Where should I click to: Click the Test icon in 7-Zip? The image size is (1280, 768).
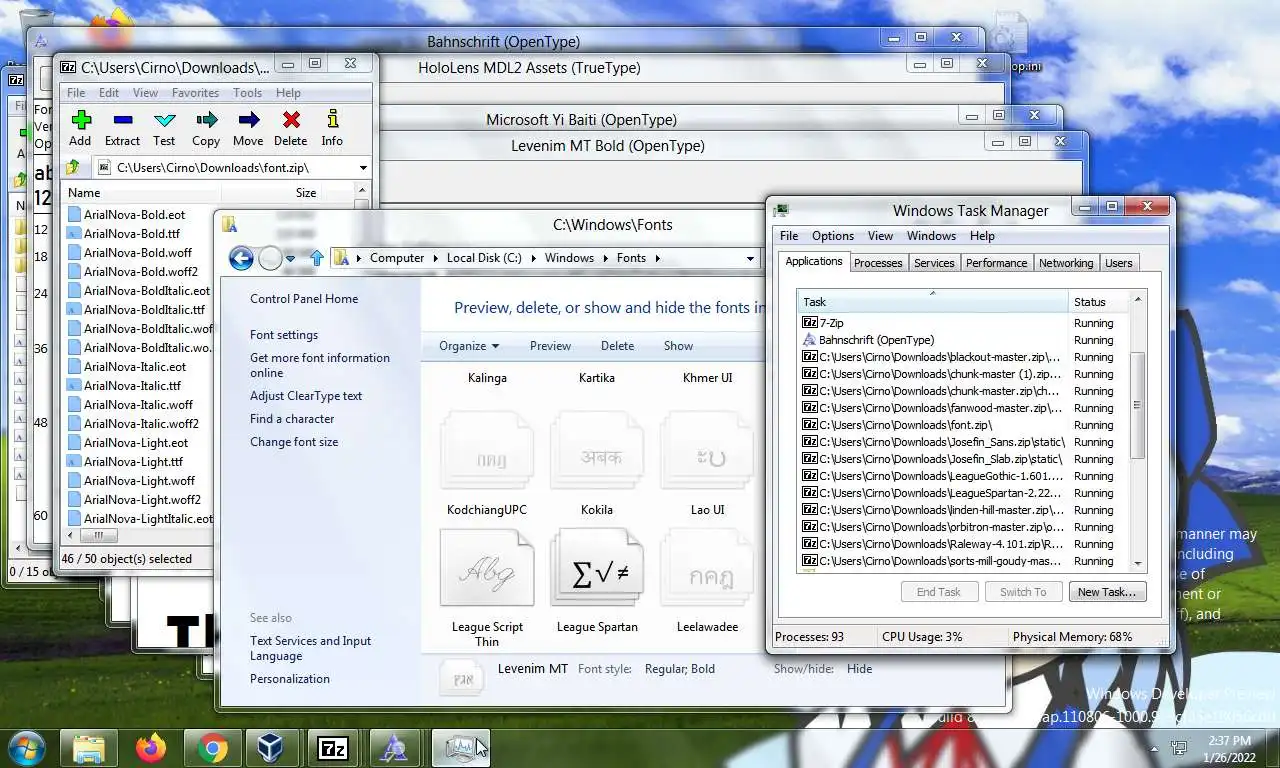164,121
